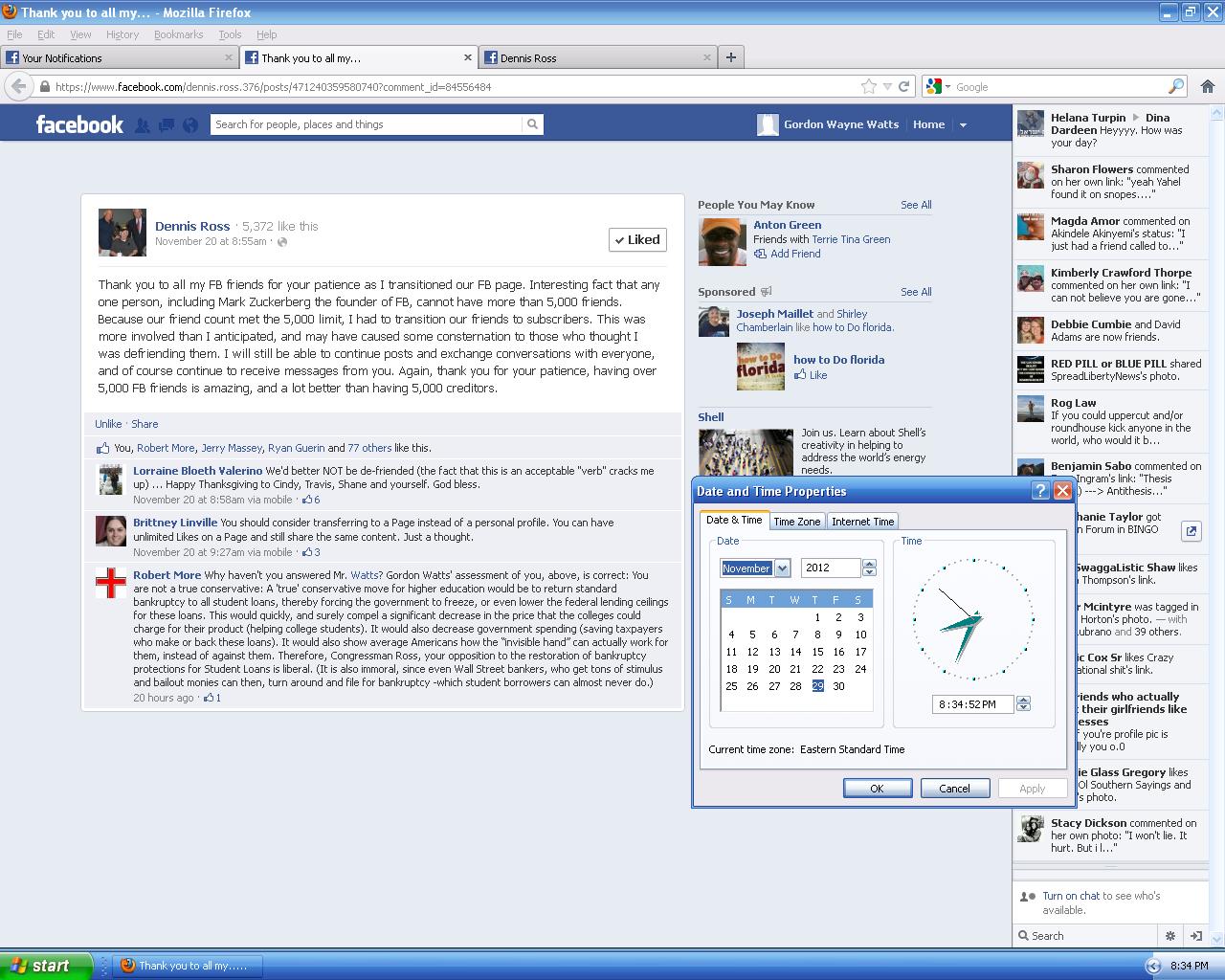This screenshot has width=1225, height=980.
Task: Click the taskbar clock showing 8:34 PM
Action: click(x=1190, y=966)
